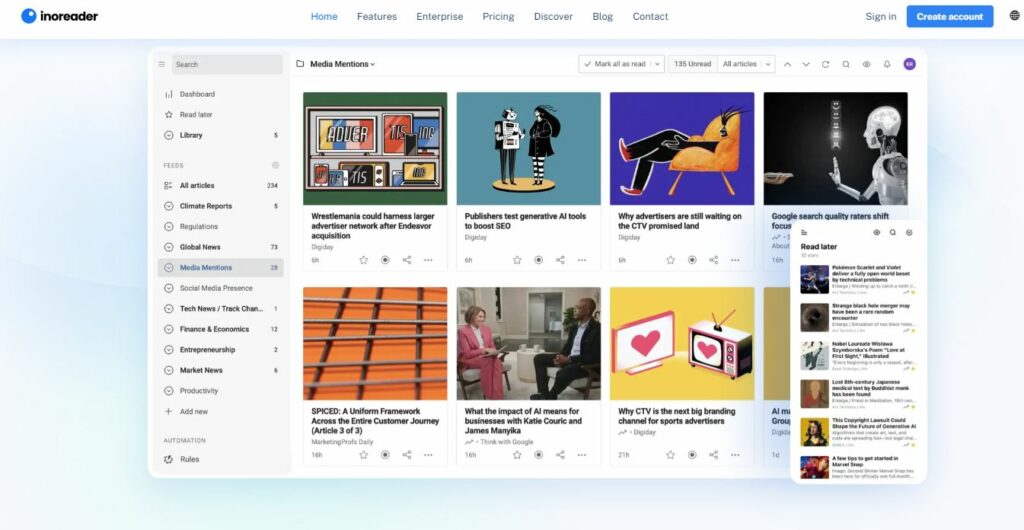1024x530 pixels.
Task: Open the Mark all as read dropdown arrow
Action: click(x=658, y=64)
